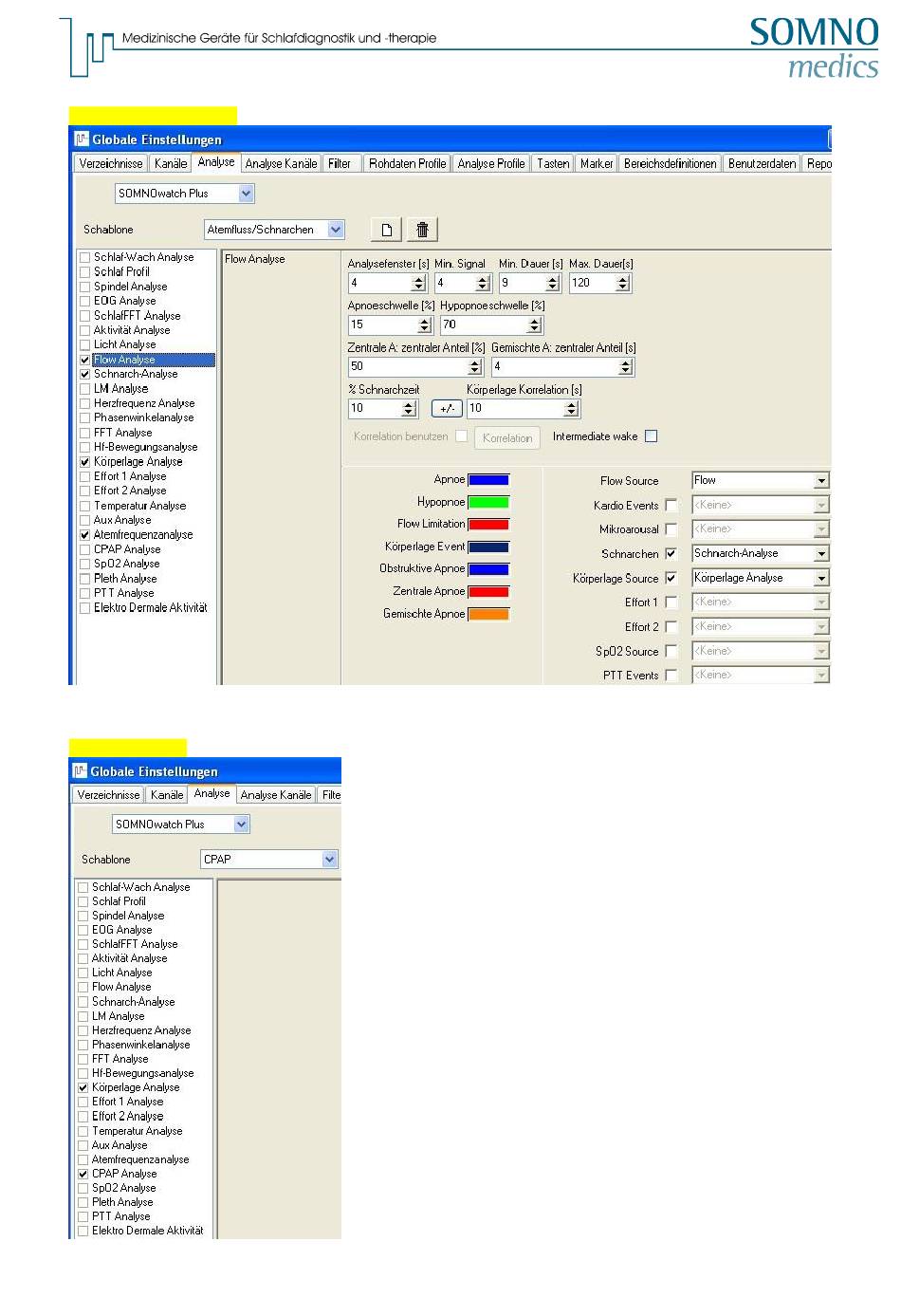The image size is (901, 1316).
Task: Click Max. Dauer spinner arrows
Action: [x=623, y=283]
